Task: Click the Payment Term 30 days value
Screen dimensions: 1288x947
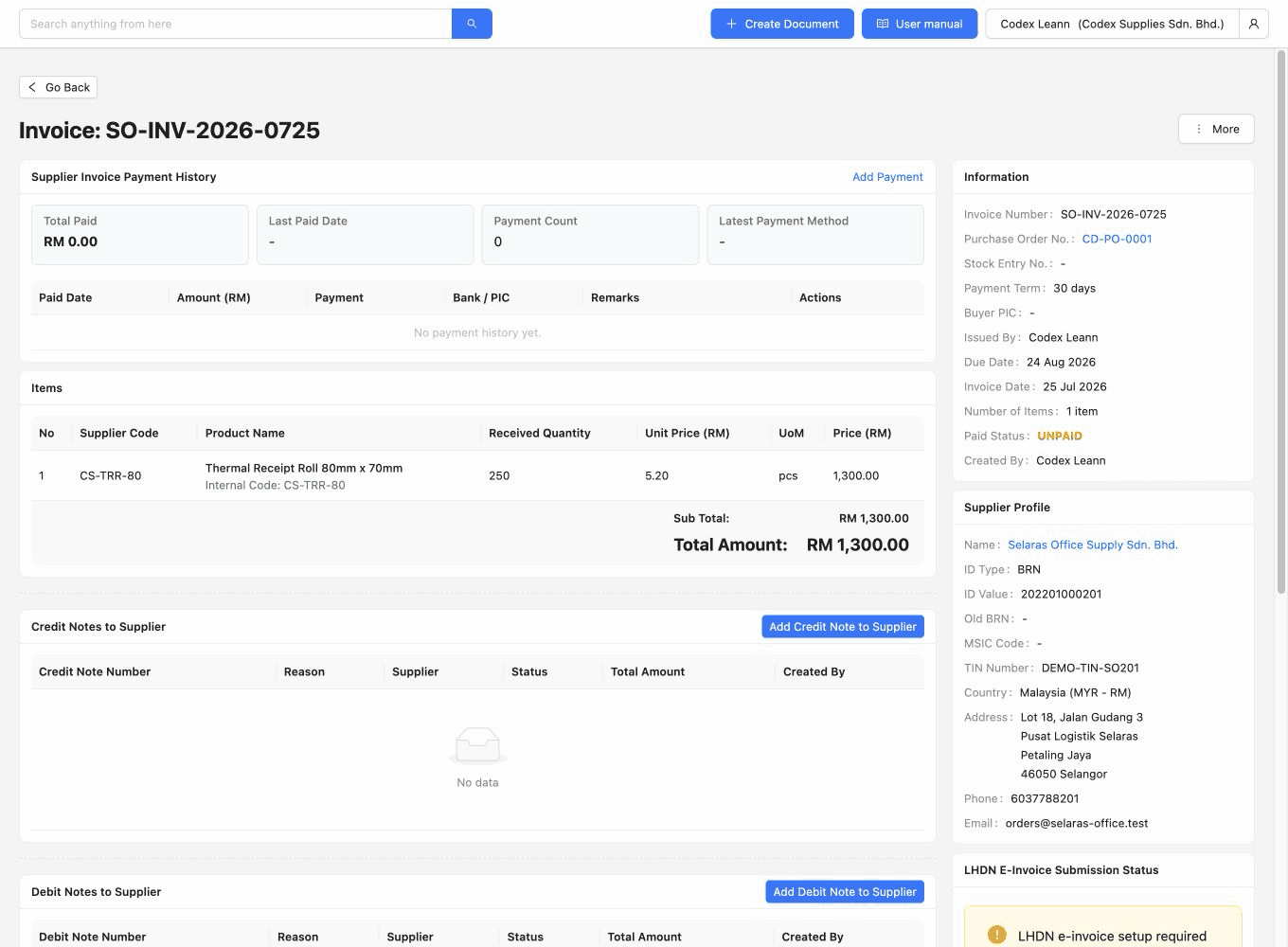Action: 1075,288
